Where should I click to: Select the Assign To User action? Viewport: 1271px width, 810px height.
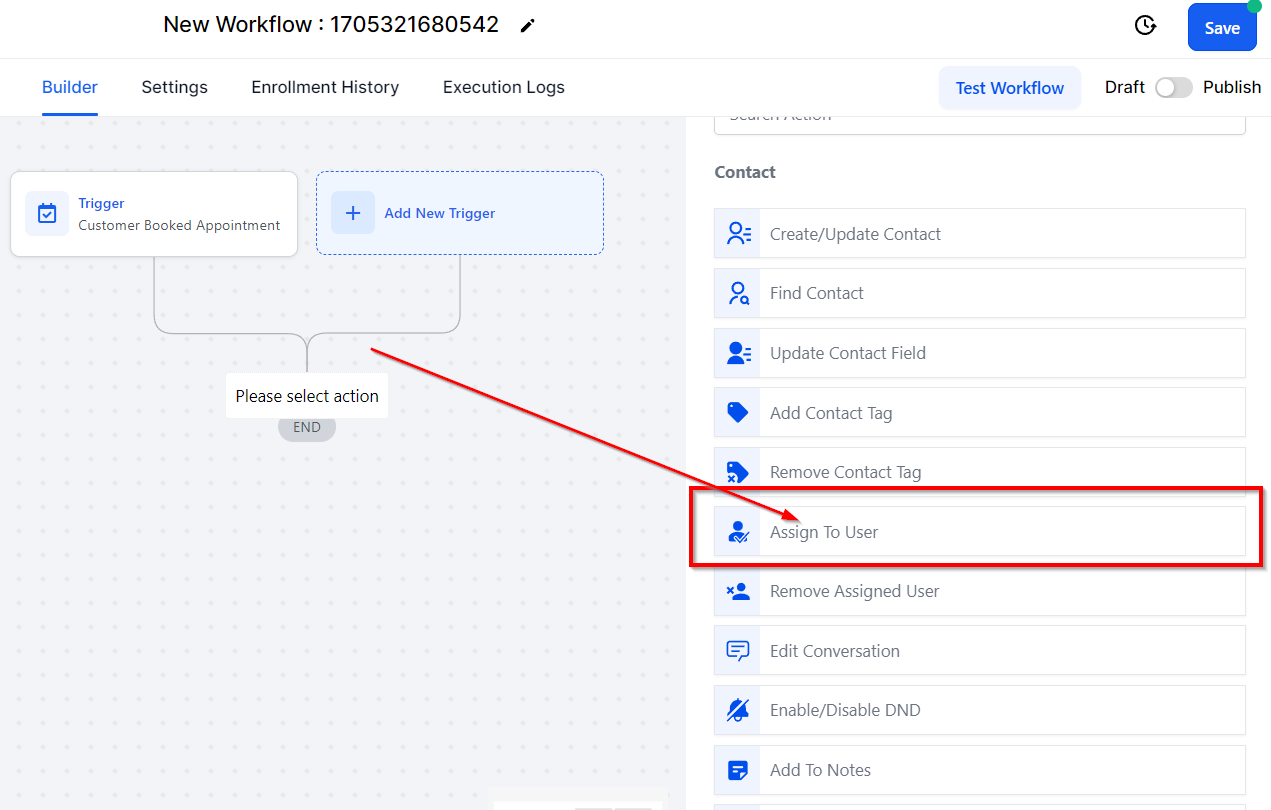tap(980, 532)
